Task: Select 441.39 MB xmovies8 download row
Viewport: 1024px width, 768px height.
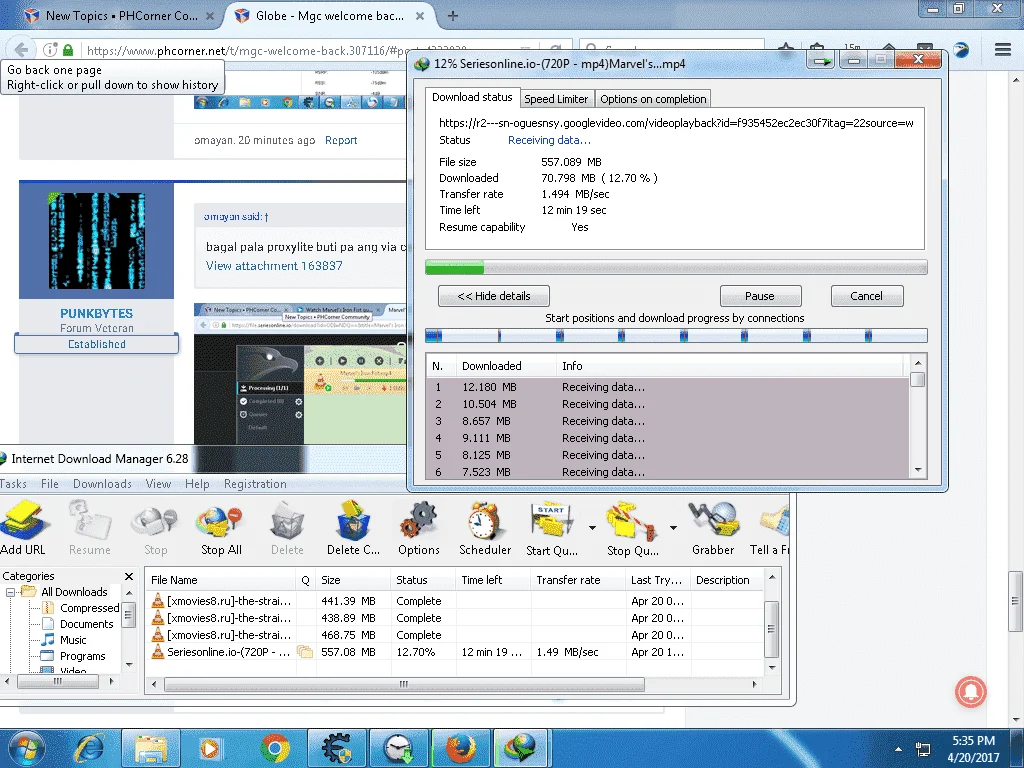Action: tap(455, 601)
